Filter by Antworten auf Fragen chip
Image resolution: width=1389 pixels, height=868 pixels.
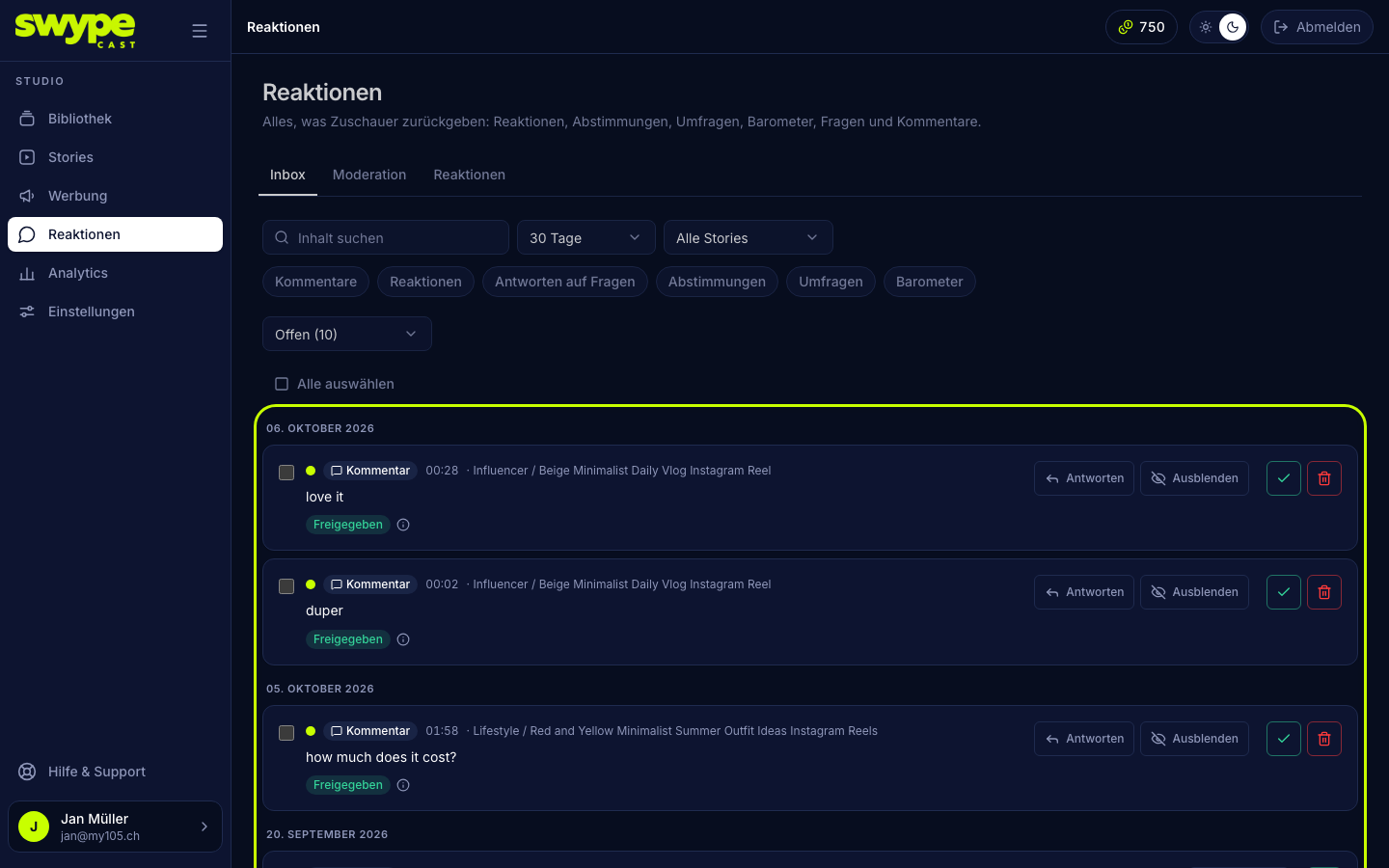click(565, 282)
